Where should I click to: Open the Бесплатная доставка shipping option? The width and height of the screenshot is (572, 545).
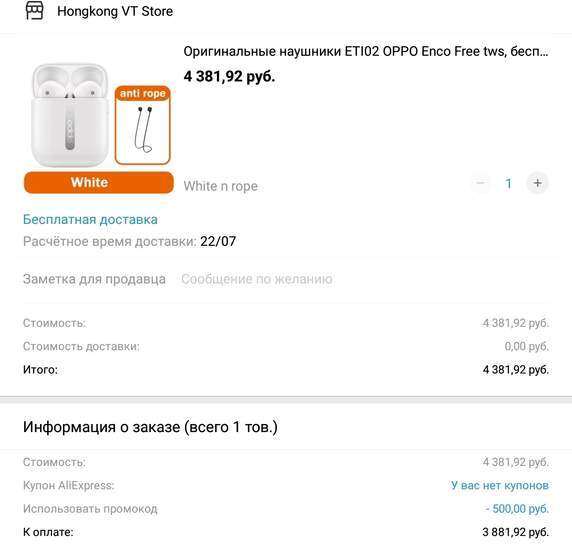[x=90, y=220]
